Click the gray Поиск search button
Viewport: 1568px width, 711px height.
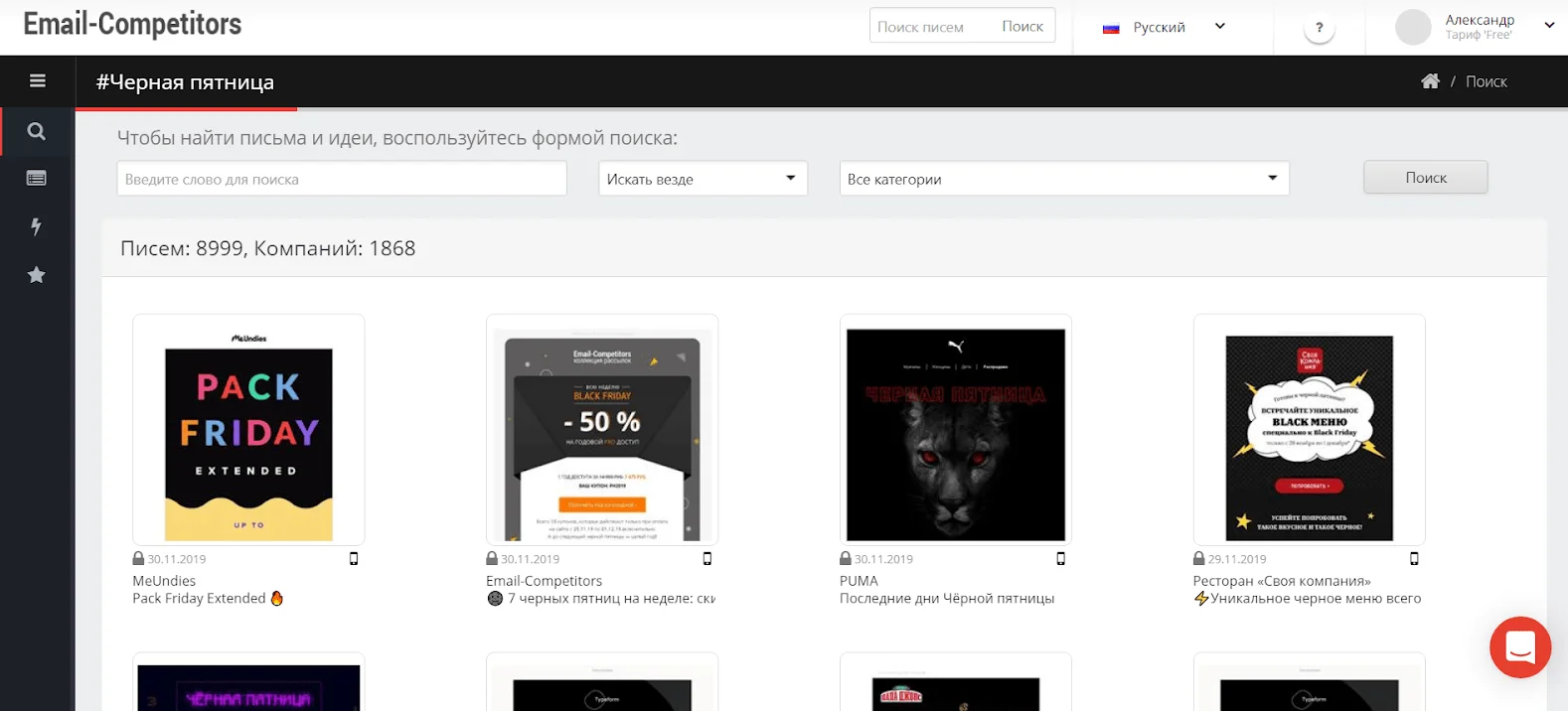(1426, 178)
